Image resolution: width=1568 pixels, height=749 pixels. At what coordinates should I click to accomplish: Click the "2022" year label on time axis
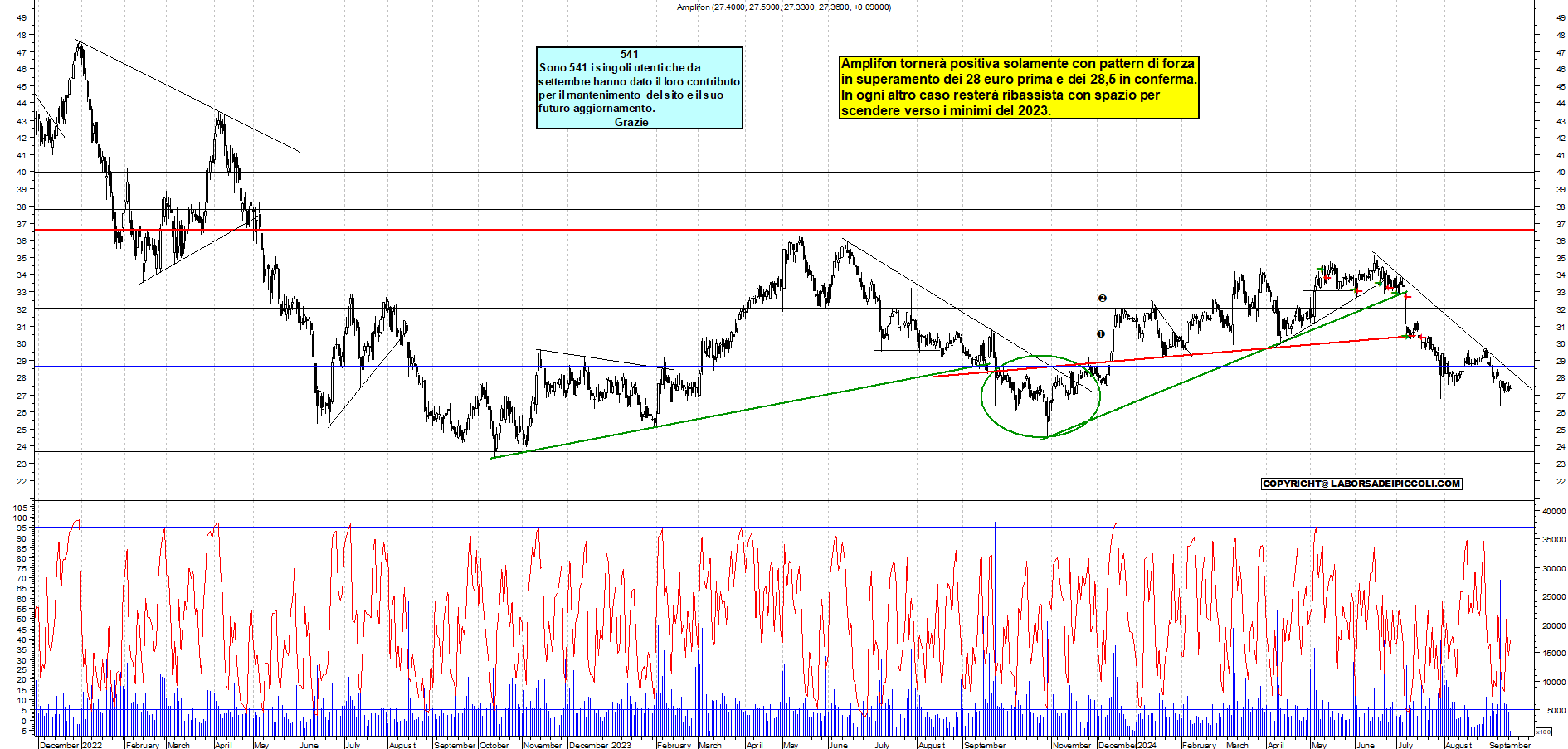pyautogui.click(x=92, y=745)
